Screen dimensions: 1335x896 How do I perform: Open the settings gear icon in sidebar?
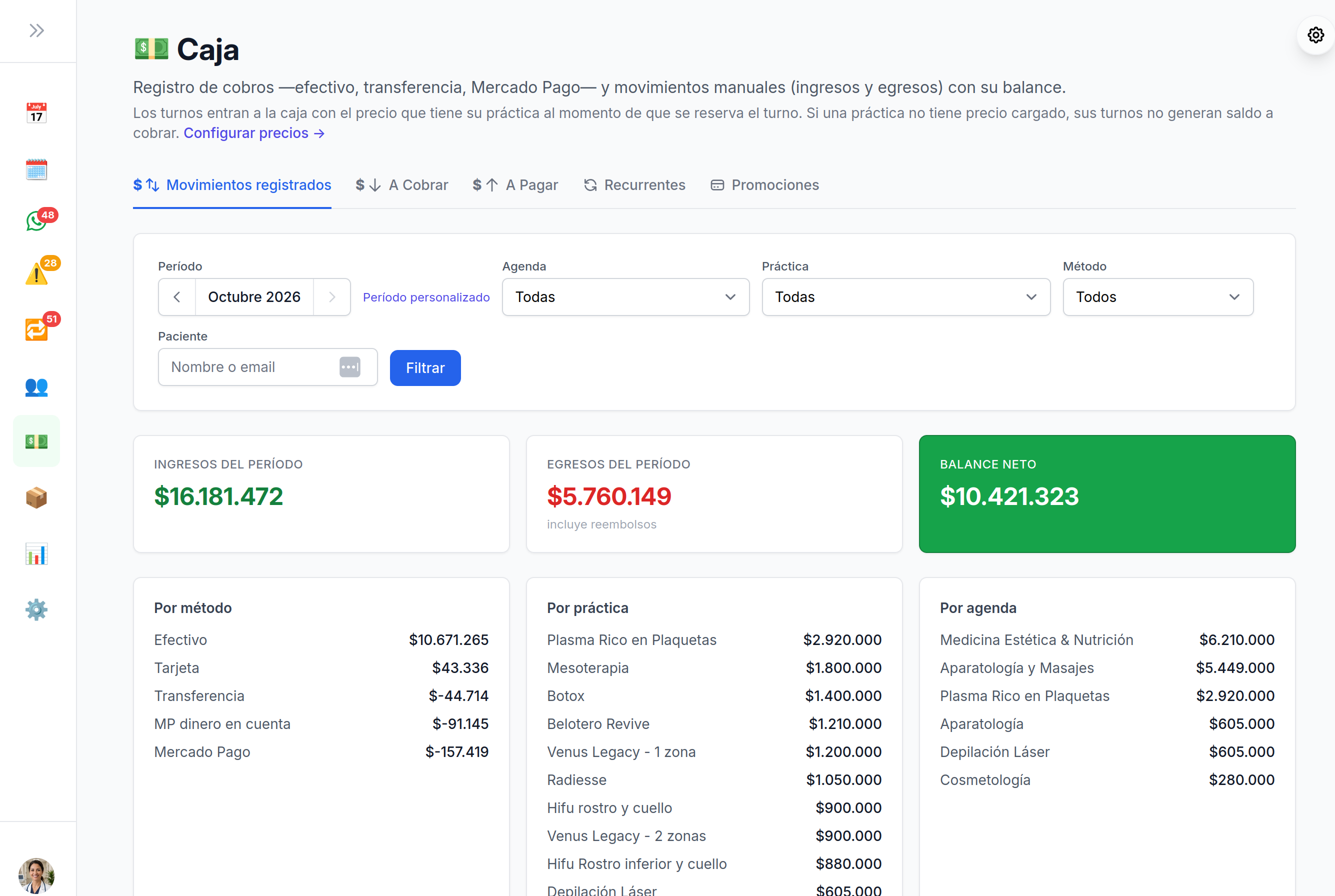36,609
